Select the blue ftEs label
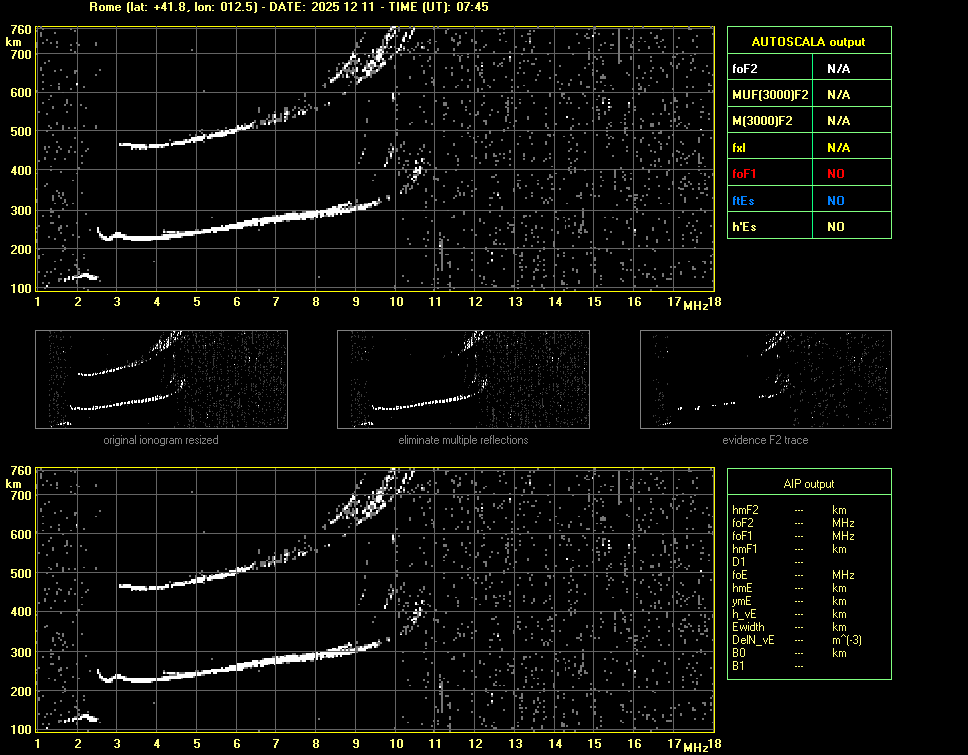This screenshot has height=755, width=968. click(x=743, y=201)
